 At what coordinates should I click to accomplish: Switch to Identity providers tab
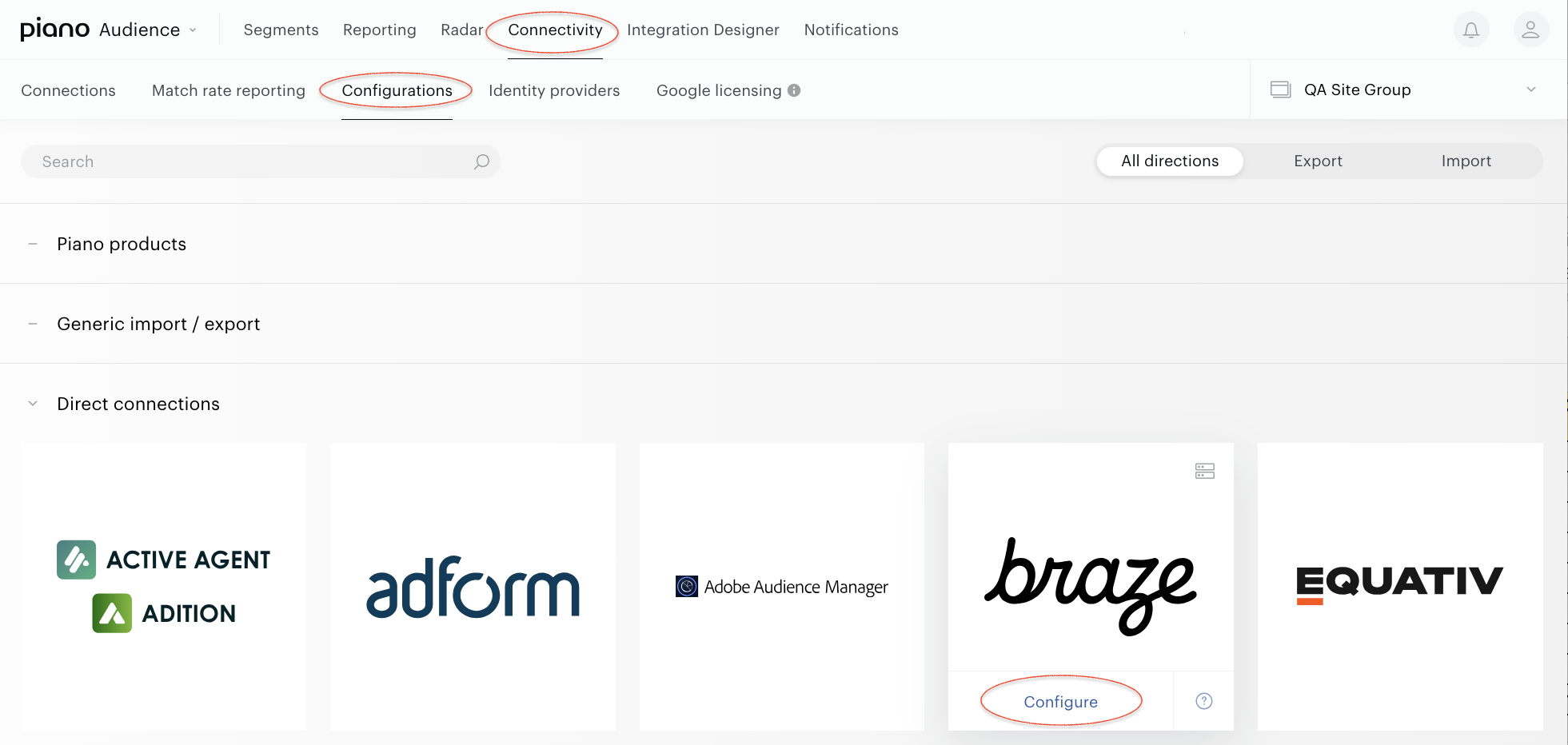(554, 90)
